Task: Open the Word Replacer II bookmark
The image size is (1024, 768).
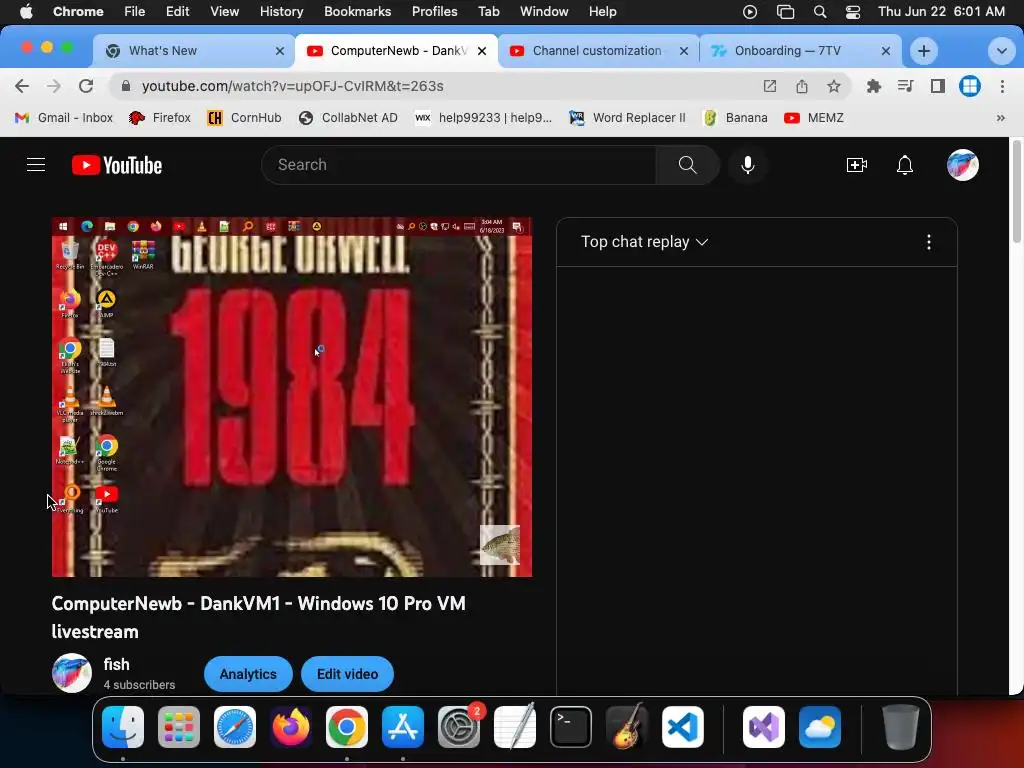Action: (x=627, y=118)
